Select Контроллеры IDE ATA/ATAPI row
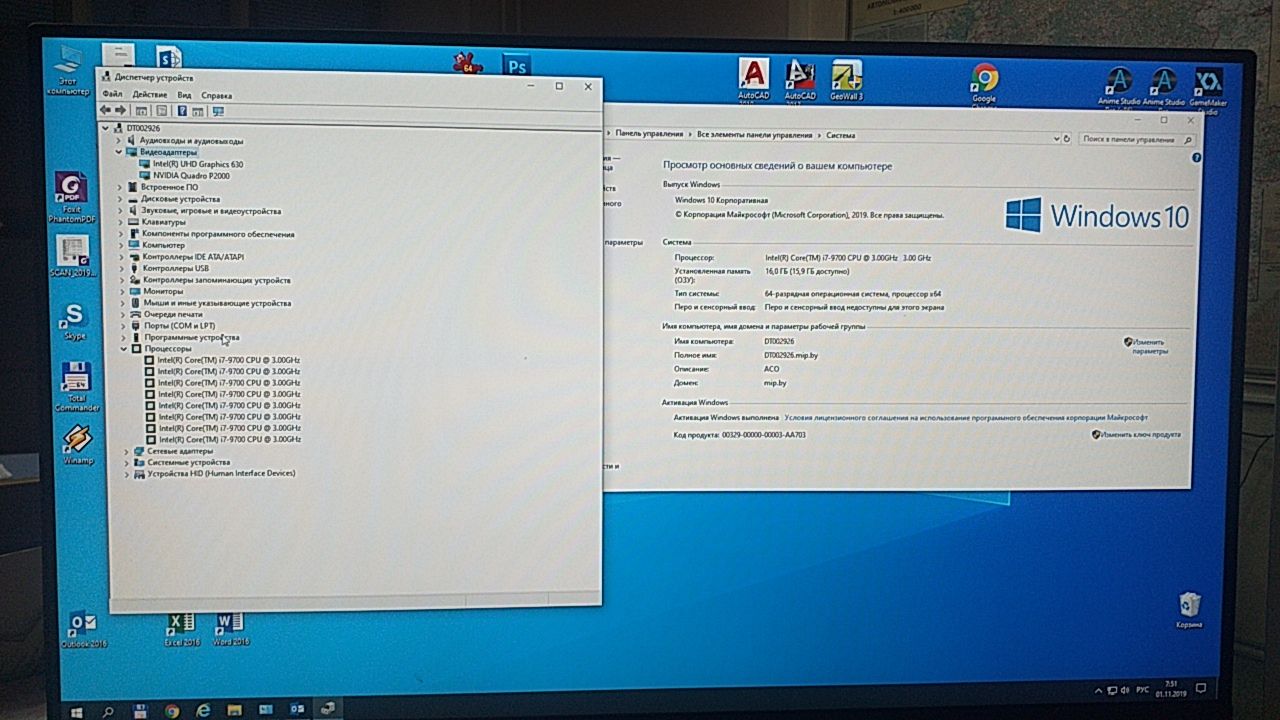The width and height of the screenshot is (1280, 720). pos(187,257)
